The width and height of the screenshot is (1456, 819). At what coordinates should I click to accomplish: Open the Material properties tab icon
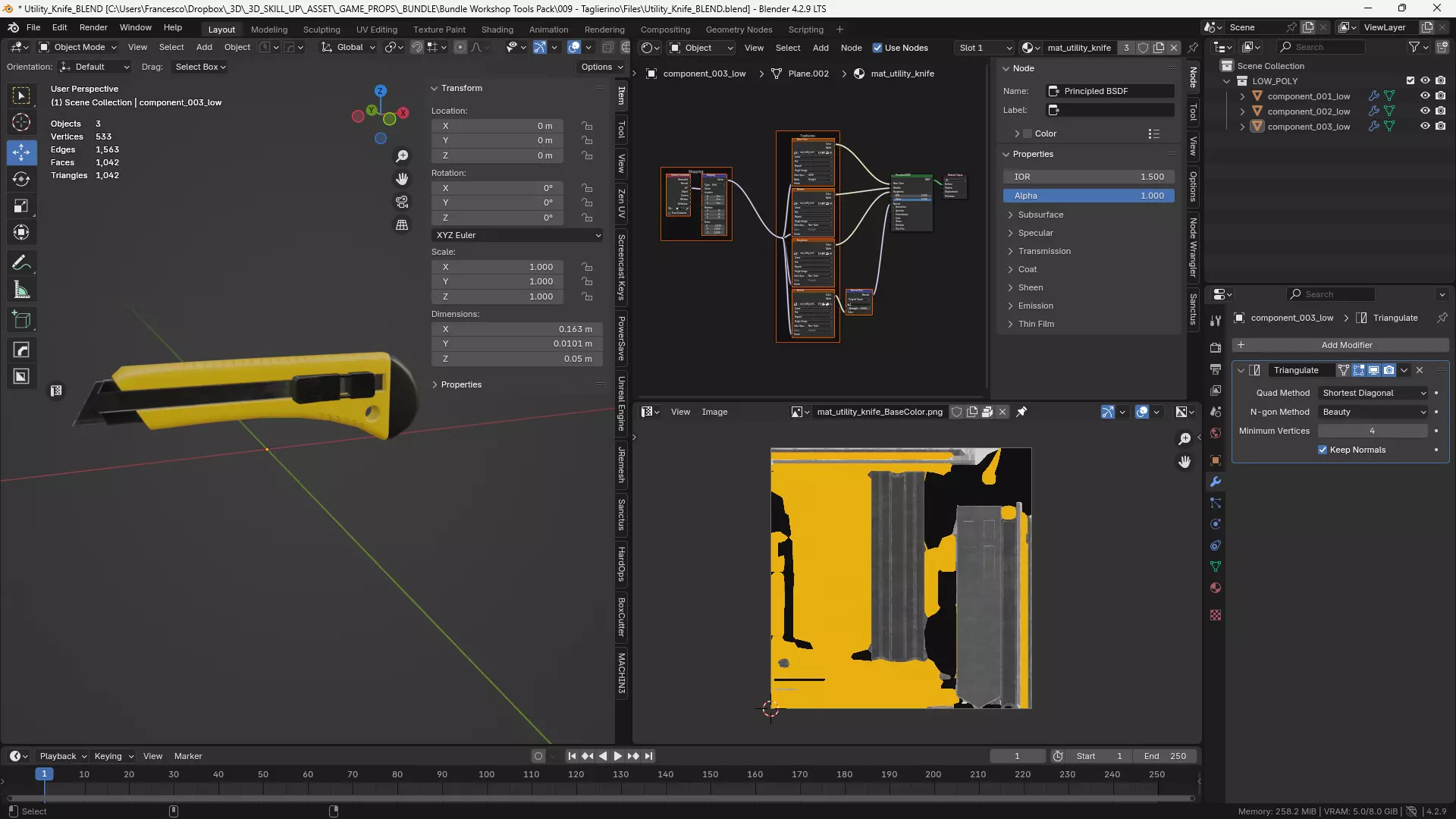click(x=1216, y=588)
